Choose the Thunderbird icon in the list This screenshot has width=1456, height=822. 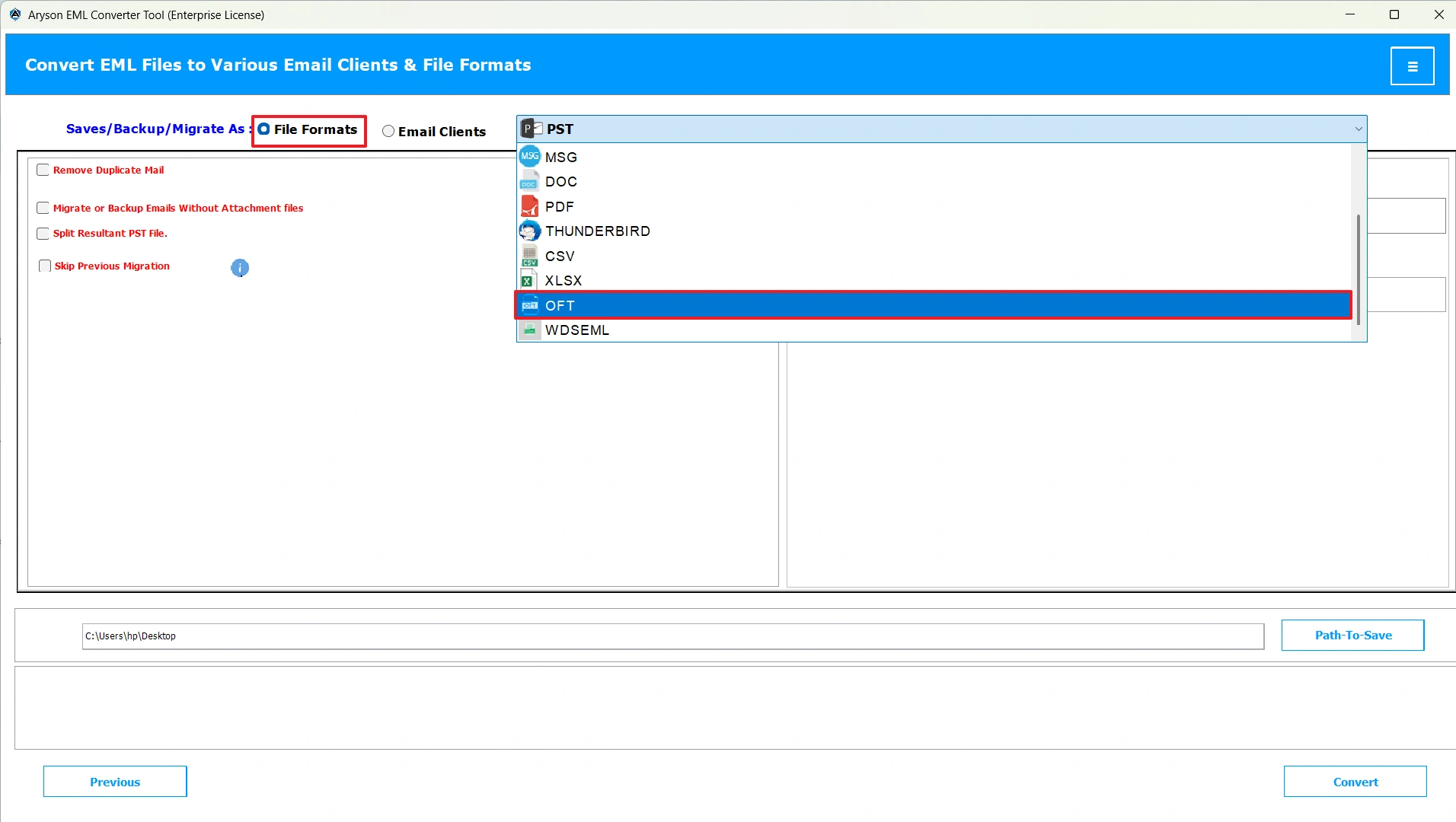point(531,231)
